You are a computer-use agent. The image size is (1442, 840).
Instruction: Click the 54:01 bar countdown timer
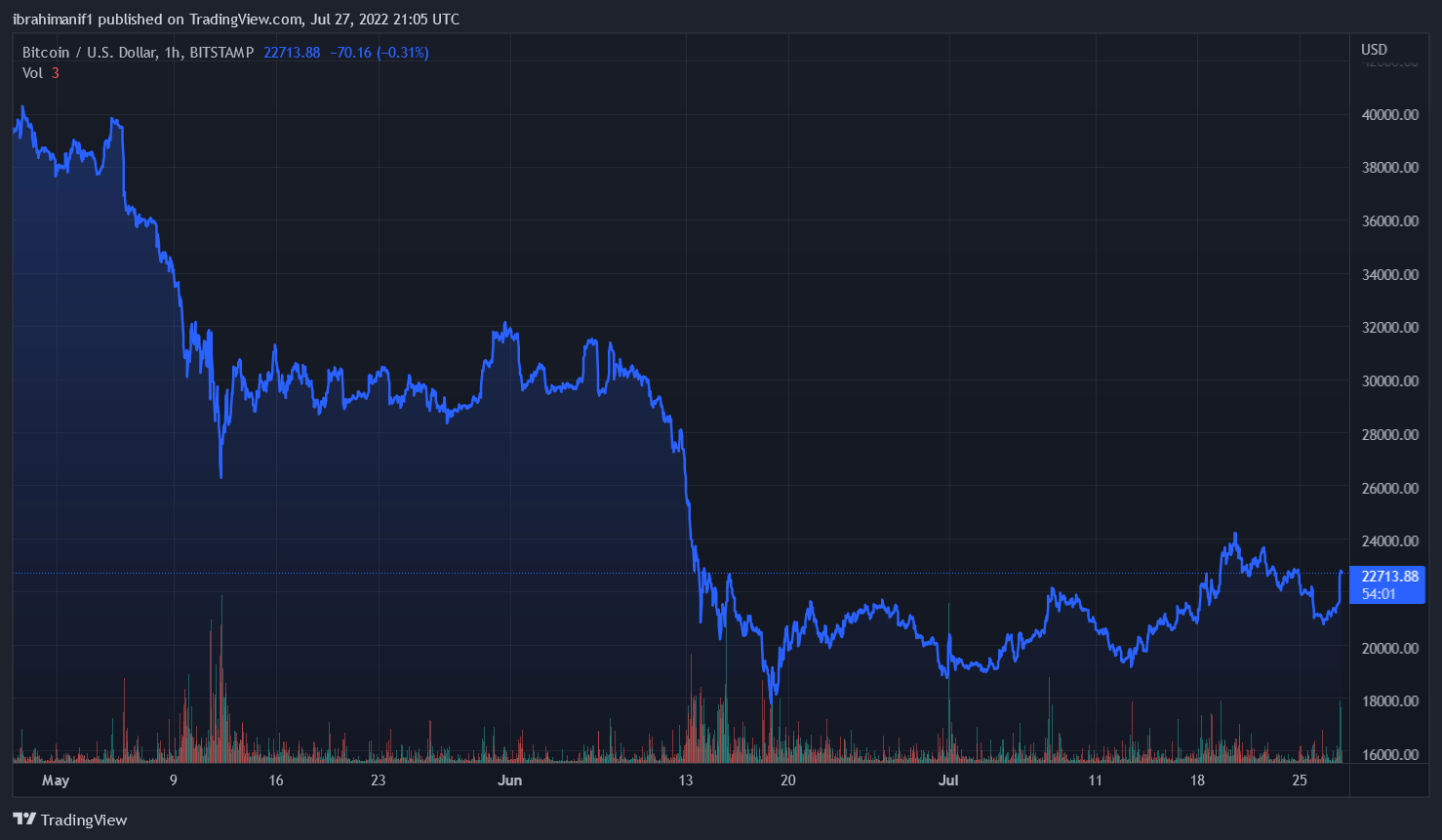(1379, 594)
